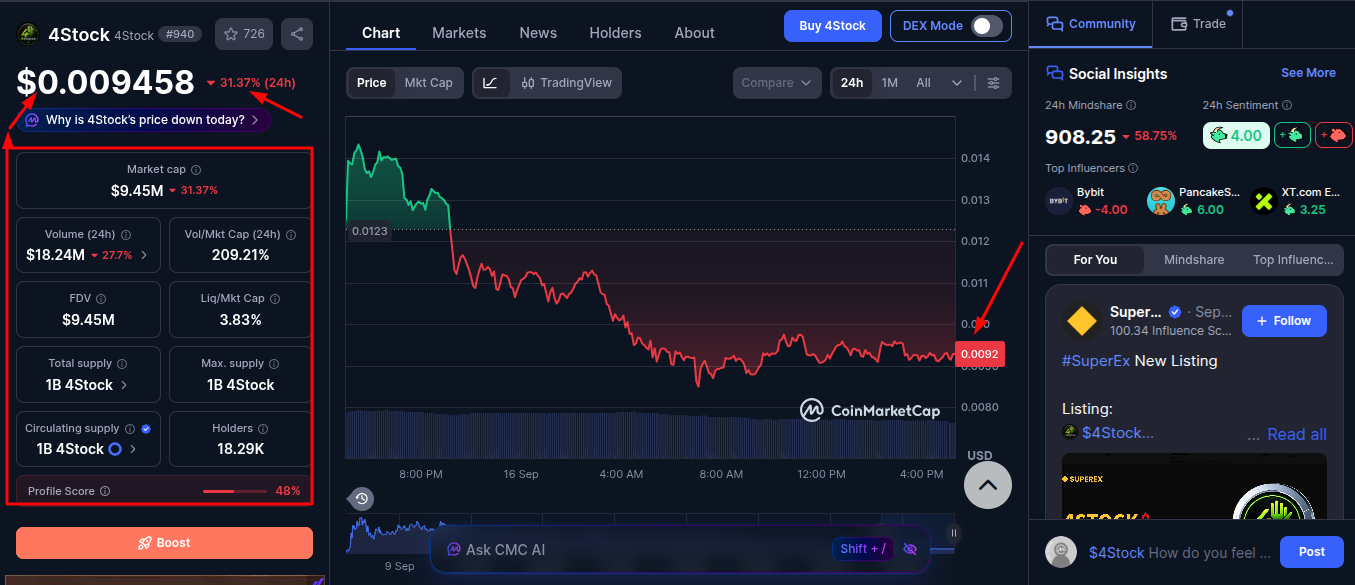
Task: Click #SuperEx hashtag link
Action: tap(1096, 361)
